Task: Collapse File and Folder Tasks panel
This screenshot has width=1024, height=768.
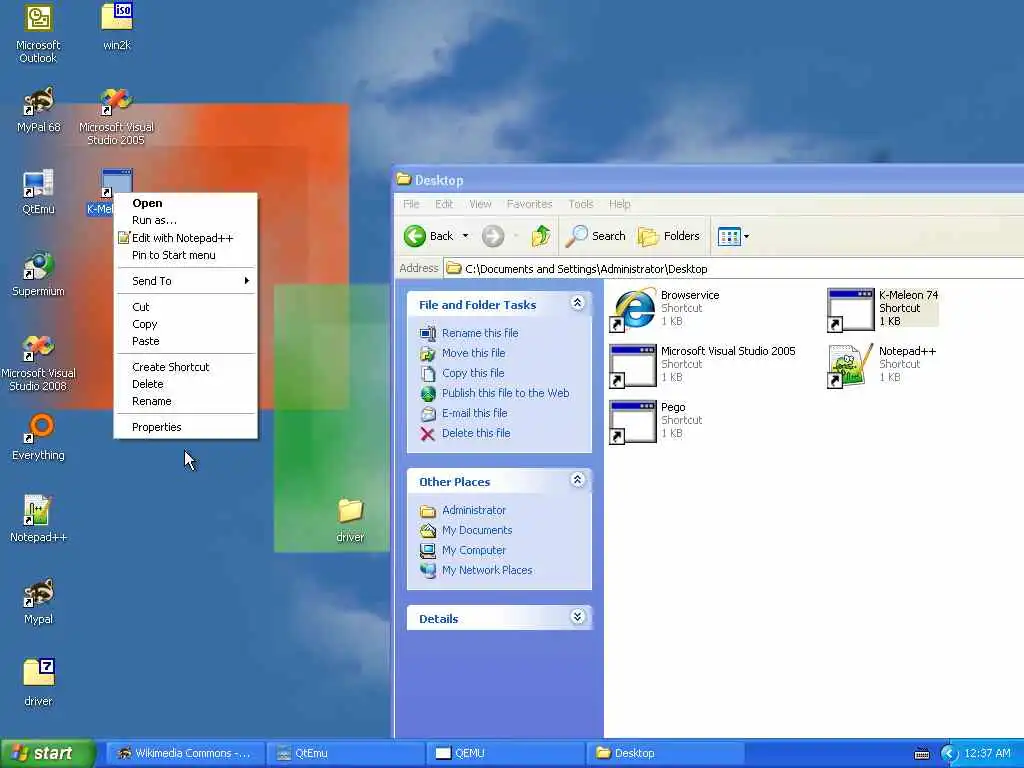Action: (577, 303)
